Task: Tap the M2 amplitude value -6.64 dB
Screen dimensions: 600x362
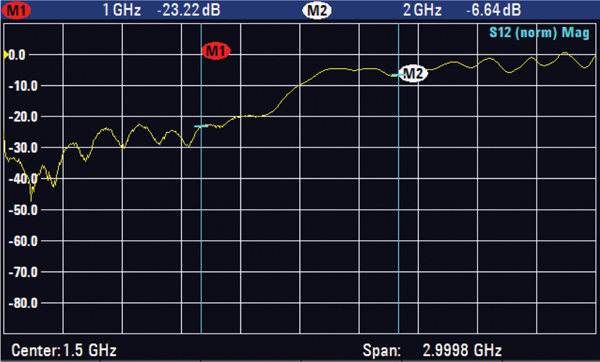Action: coord(494,10)
